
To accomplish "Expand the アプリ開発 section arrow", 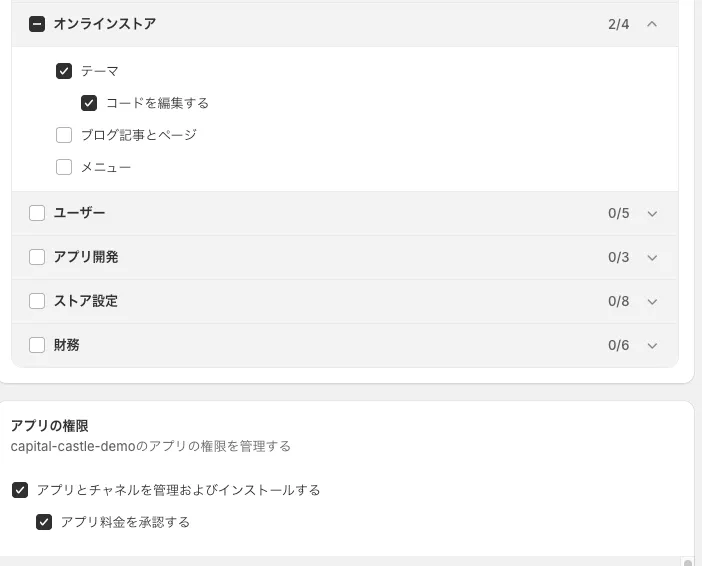I will (x=652, y=257).
